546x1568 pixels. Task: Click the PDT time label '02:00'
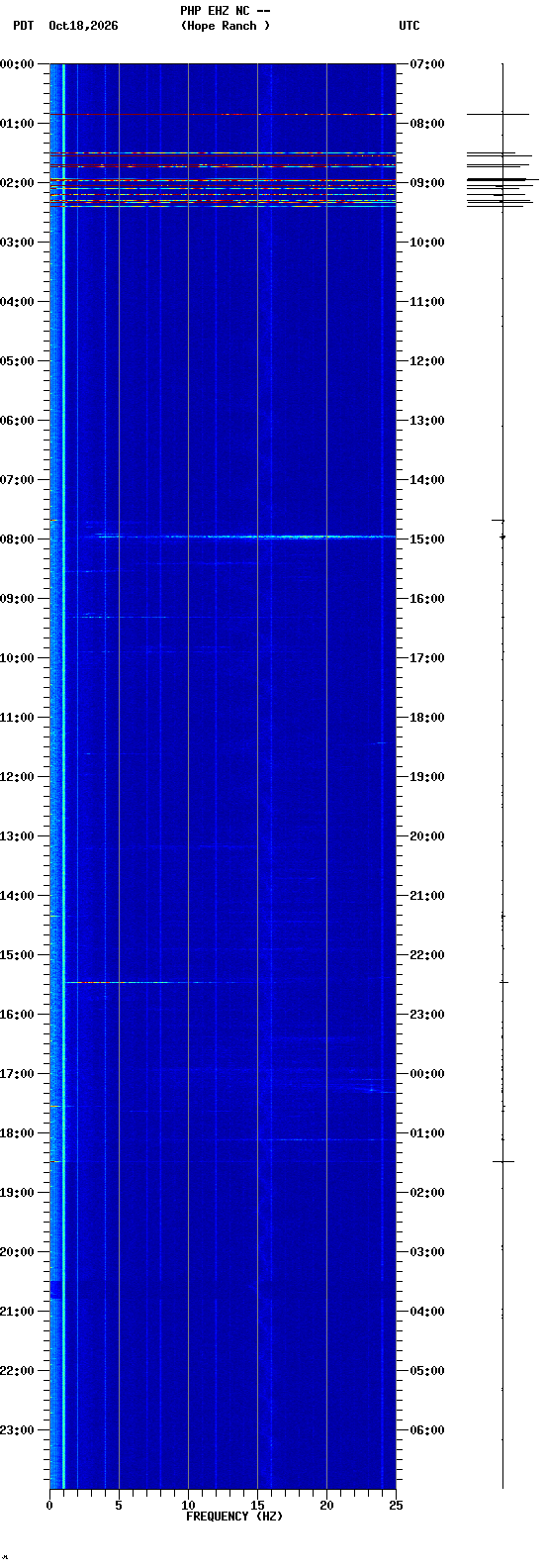point(18,183)
